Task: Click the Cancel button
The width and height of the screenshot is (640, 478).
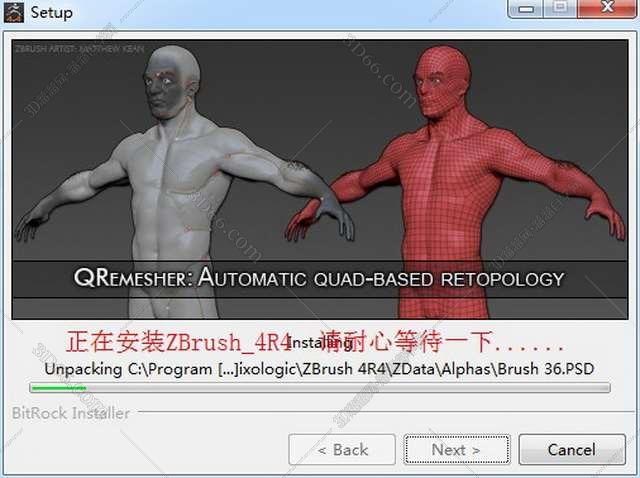Action: (x=572, y=449)
